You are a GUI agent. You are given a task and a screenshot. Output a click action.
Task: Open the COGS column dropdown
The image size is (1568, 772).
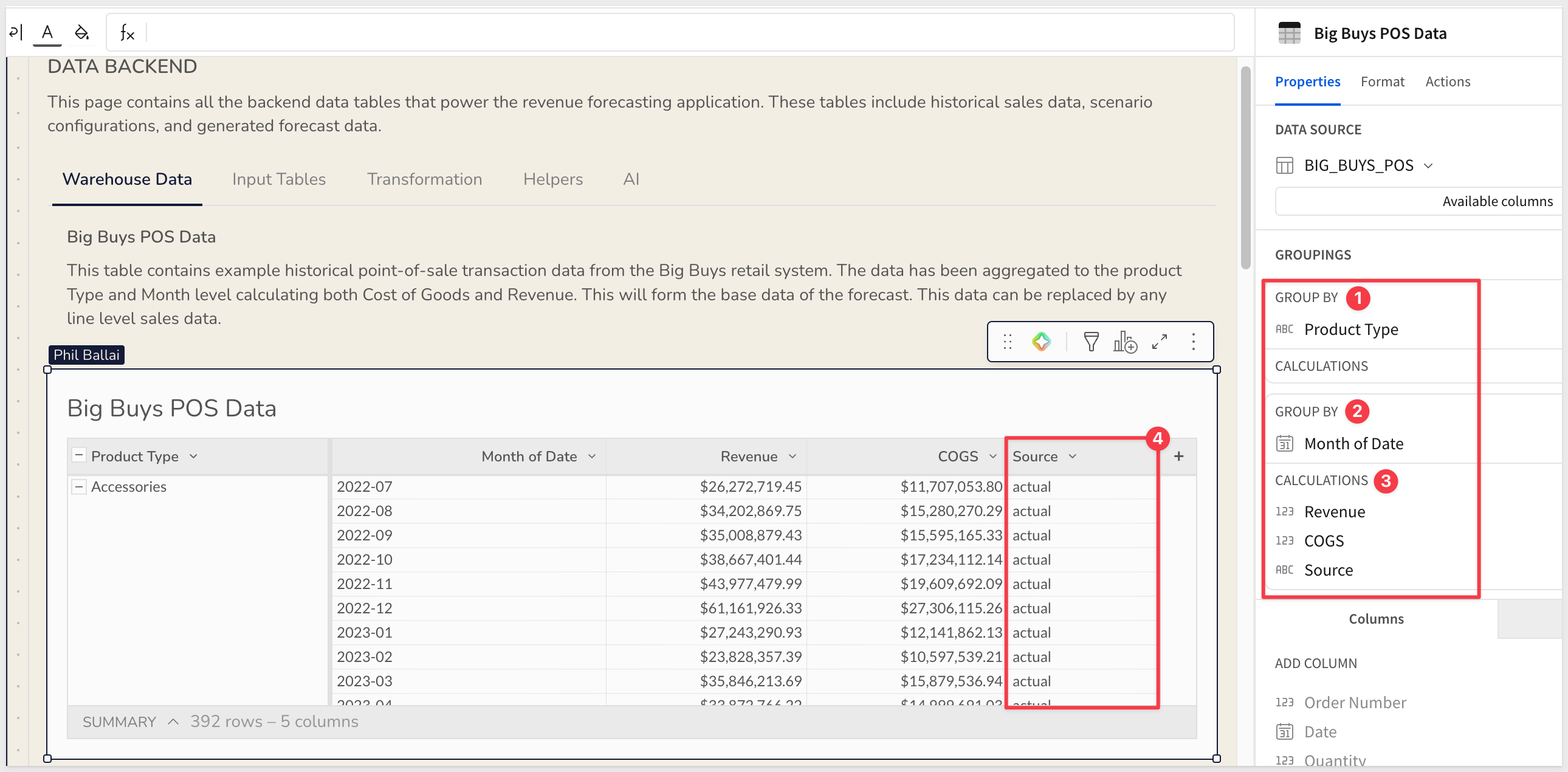coord(993,456)
